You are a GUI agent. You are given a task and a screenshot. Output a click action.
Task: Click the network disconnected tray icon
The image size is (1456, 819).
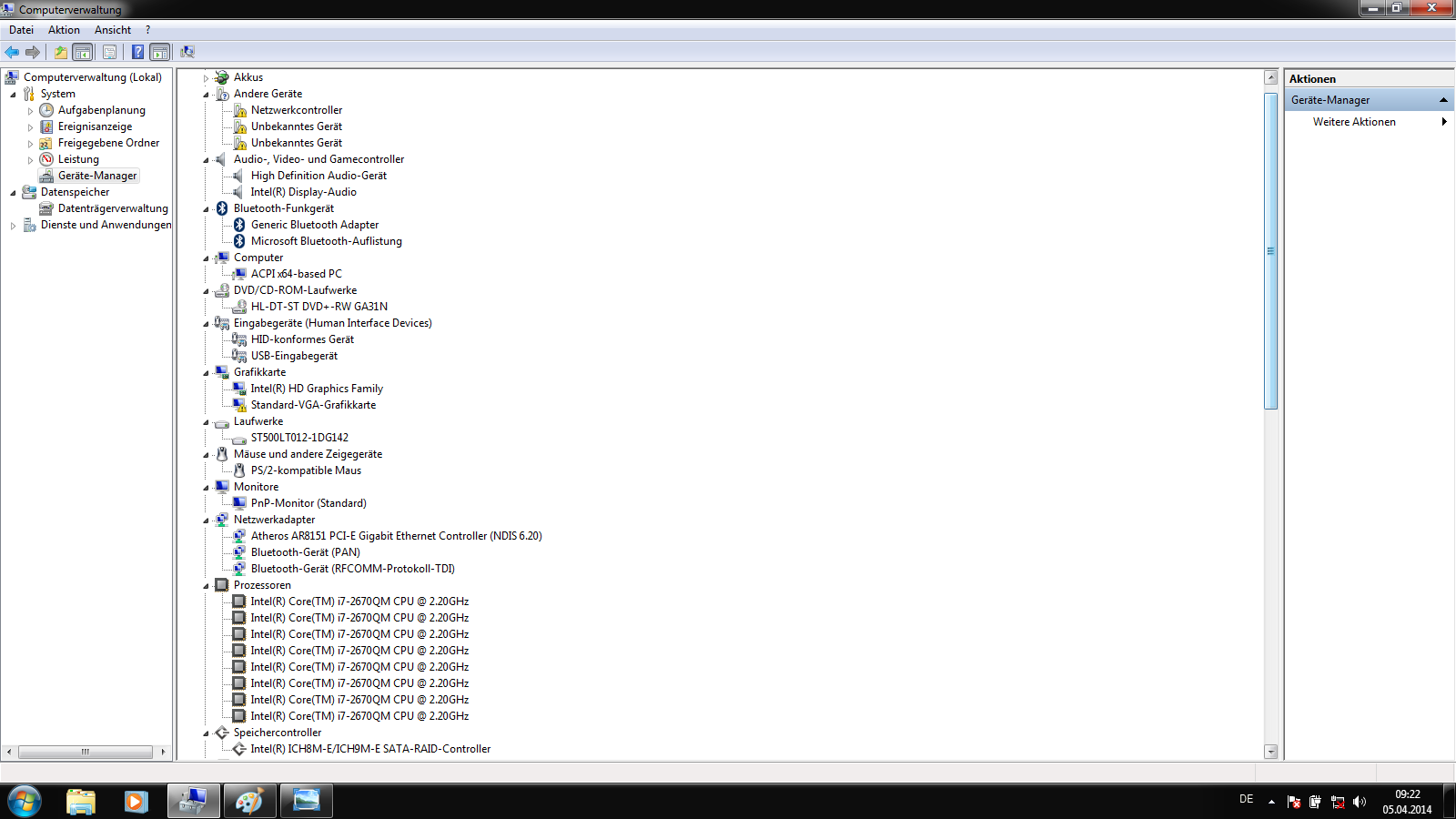click(1338, 802)
